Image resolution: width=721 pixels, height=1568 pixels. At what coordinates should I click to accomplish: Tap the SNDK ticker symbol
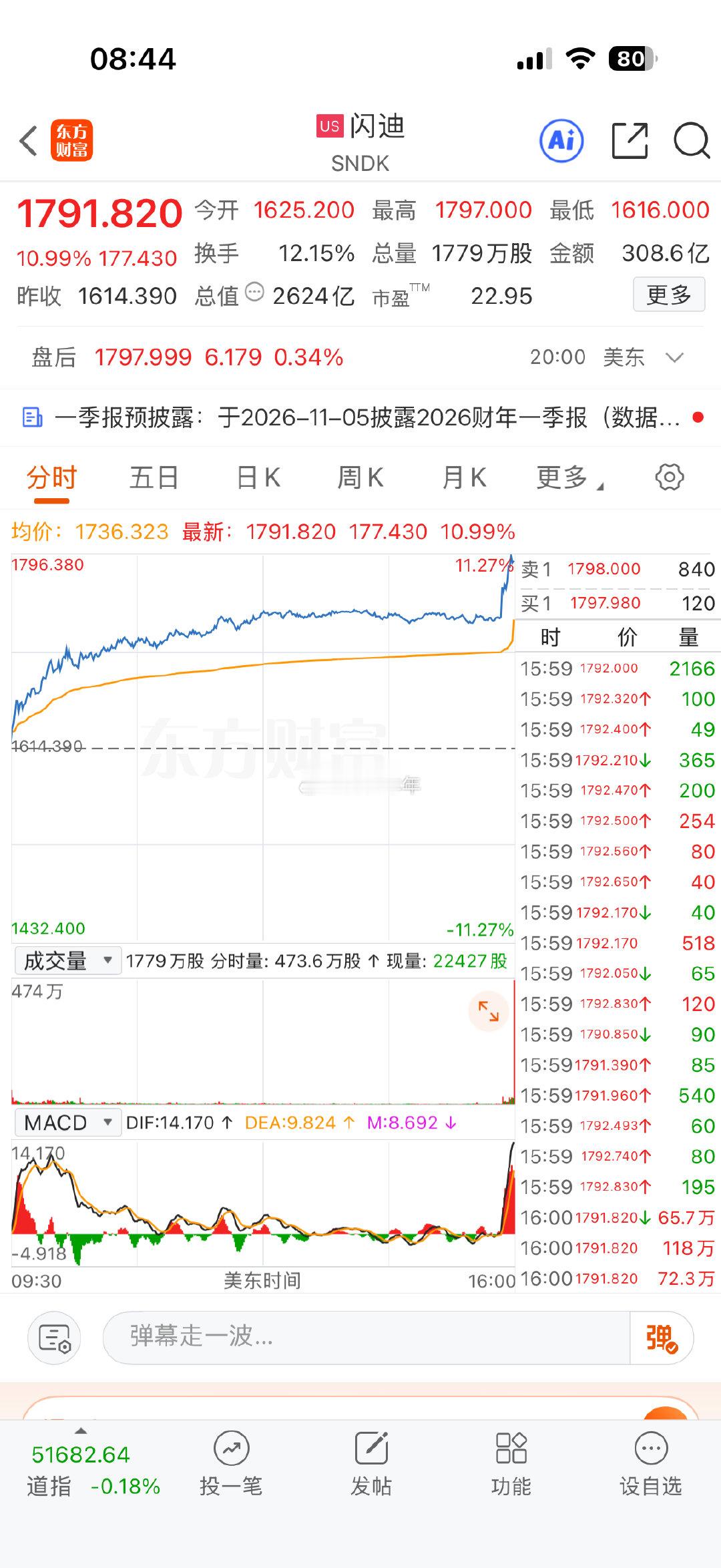pos(360,164)
